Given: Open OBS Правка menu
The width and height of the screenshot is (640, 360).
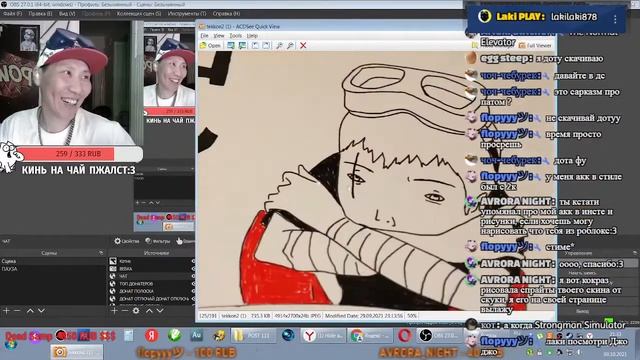Looking at the screenshot, I should [40, 13].
